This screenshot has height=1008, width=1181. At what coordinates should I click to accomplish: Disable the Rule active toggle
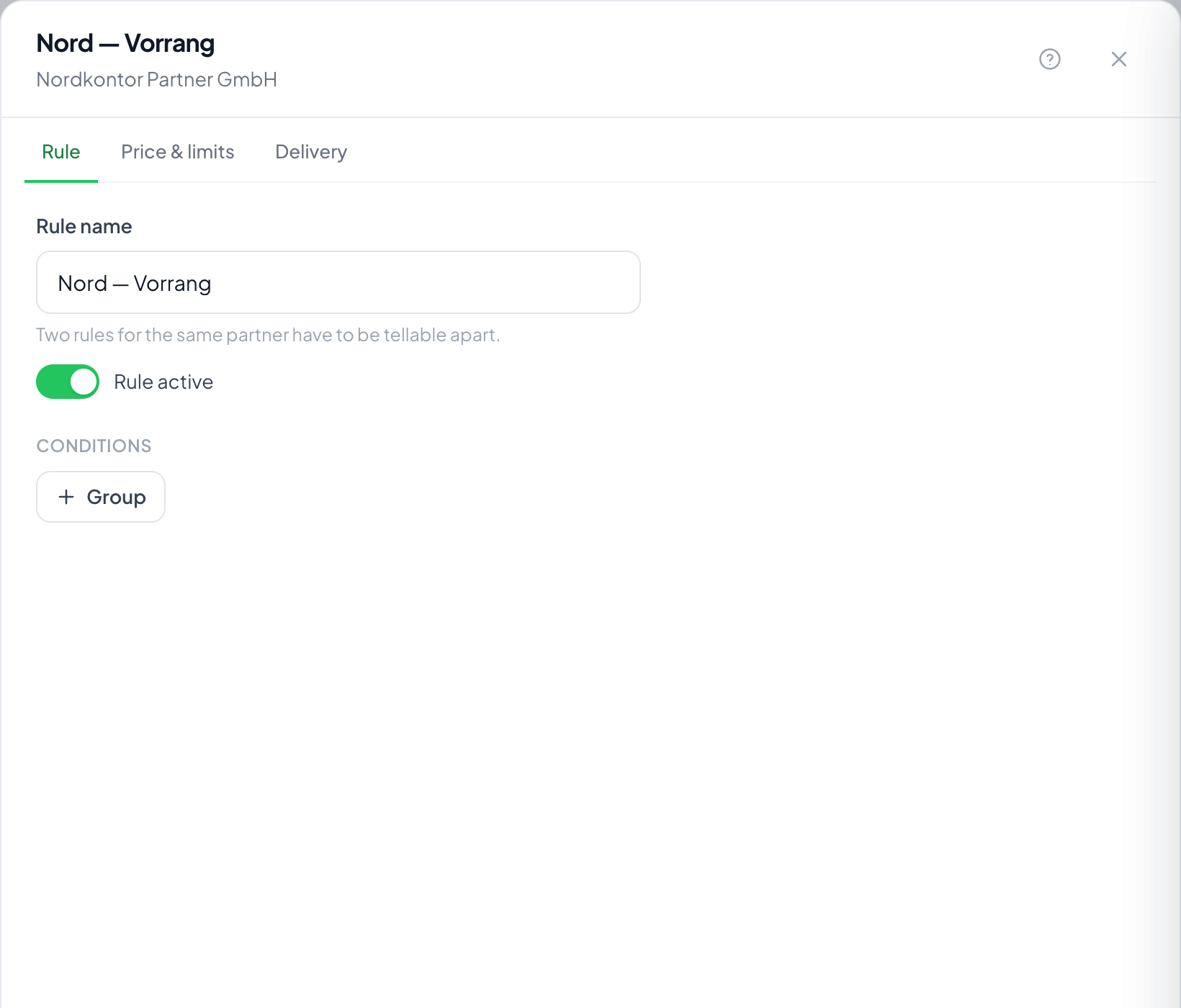[x=68, y=382]
